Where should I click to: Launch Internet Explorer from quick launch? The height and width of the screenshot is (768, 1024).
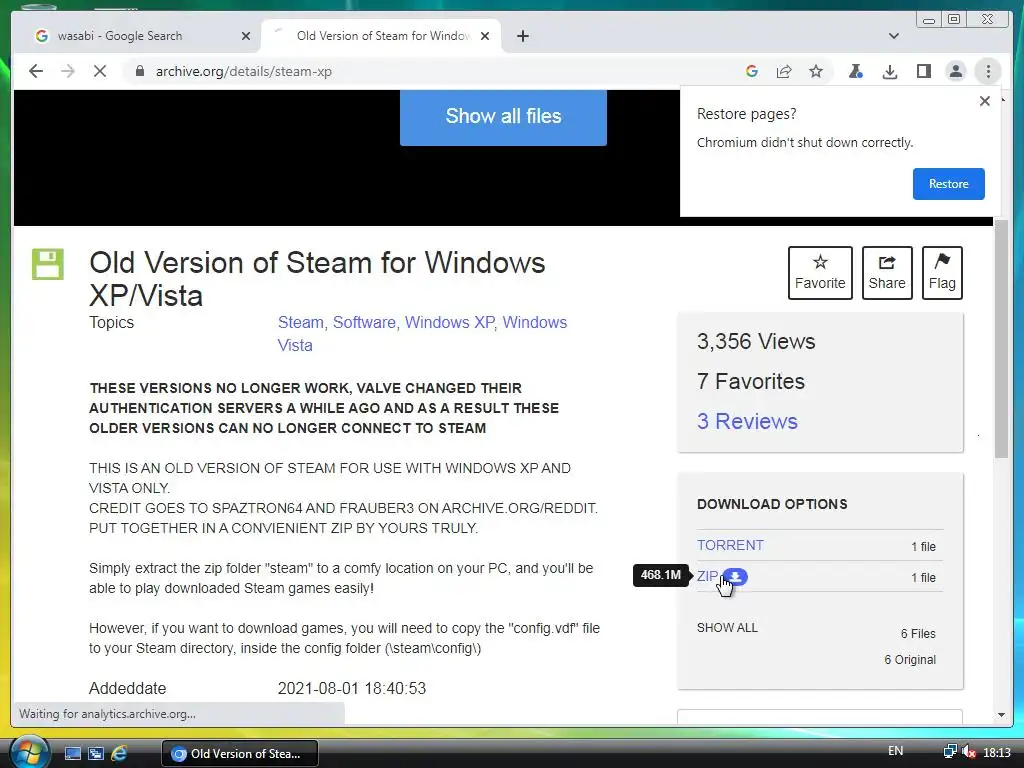pos(119,754)
